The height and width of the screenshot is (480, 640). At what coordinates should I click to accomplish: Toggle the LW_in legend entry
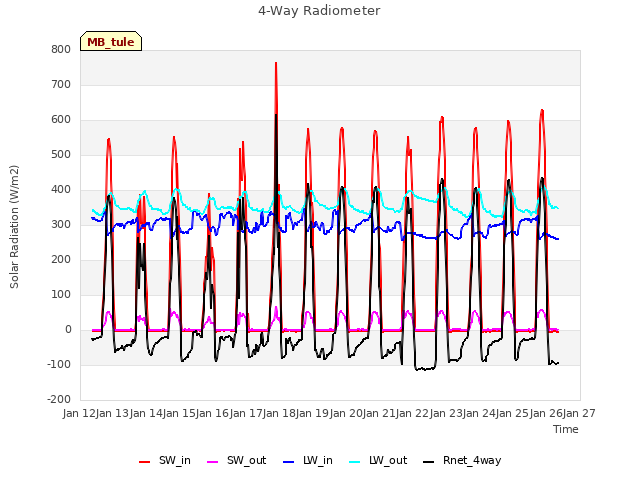(308, 461)
